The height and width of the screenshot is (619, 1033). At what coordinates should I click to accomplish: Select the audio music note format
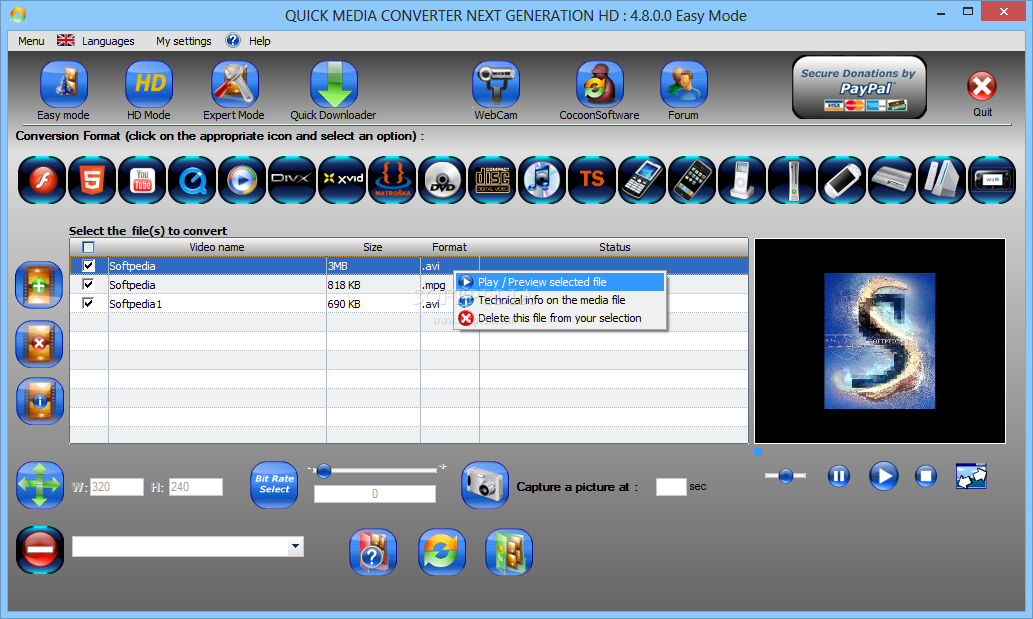coord(543,180)
